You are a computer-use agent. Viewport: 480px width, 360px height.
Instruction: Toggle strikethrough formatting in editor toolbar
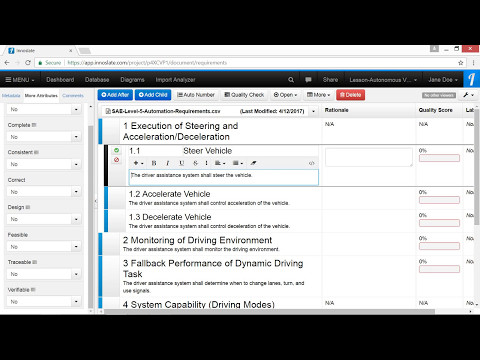coord(195,163)
